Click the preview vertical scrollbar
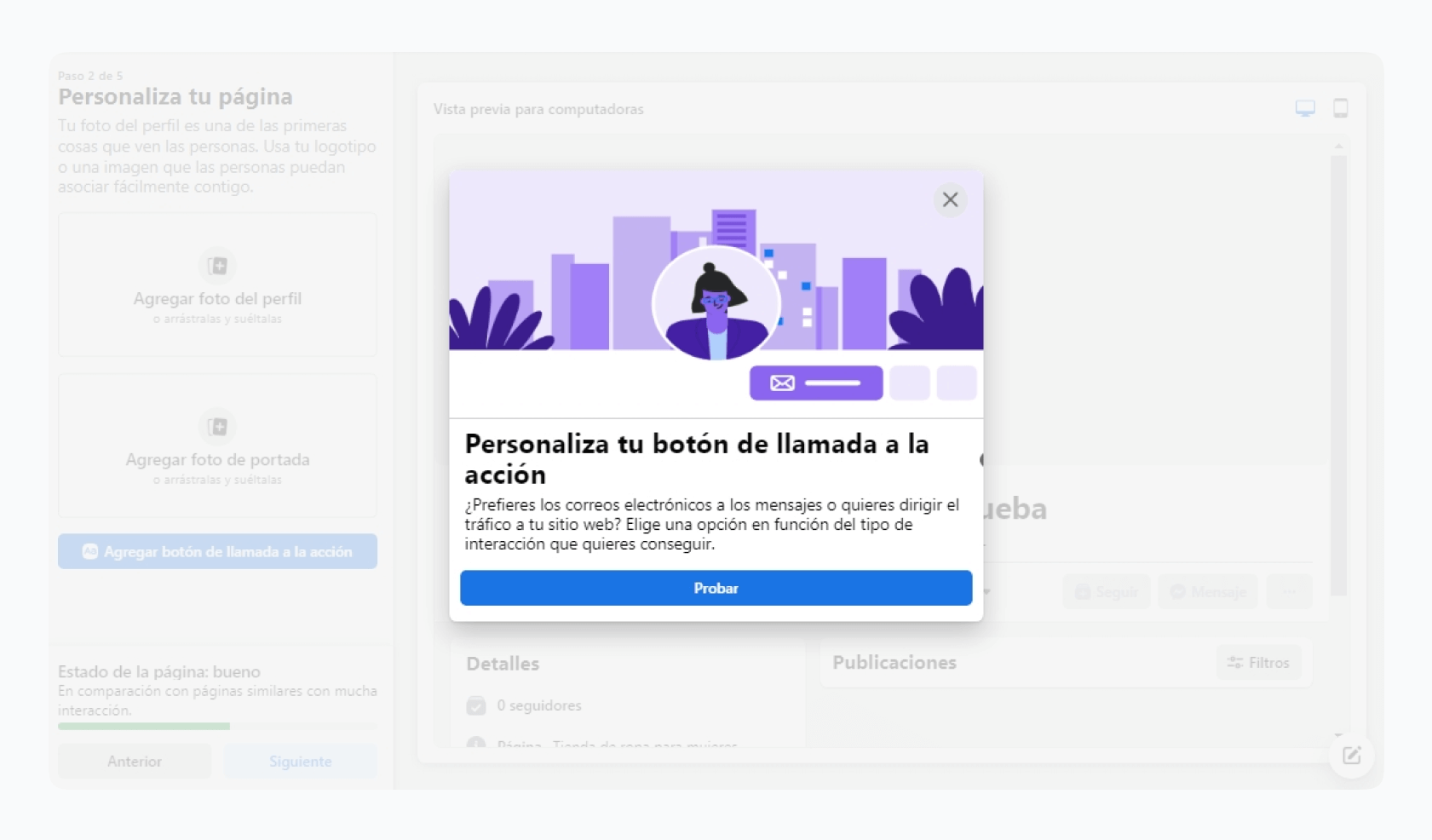Image resolution: width=1432 pixels, height=840 pixels. [x=1338, y=375]
